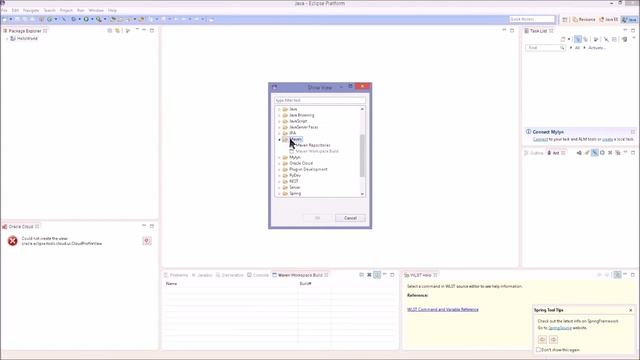
Task: Click the scroll-down arrow in view list
Action: [362, 194]
